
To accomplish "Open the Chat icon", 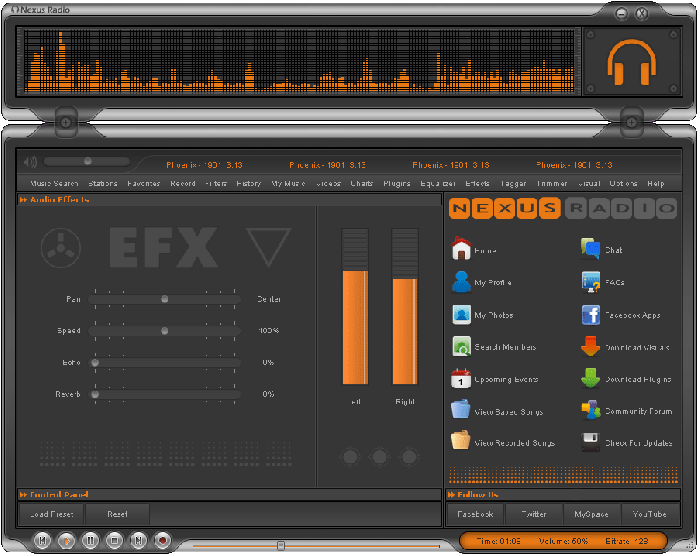I will point(590,249).
